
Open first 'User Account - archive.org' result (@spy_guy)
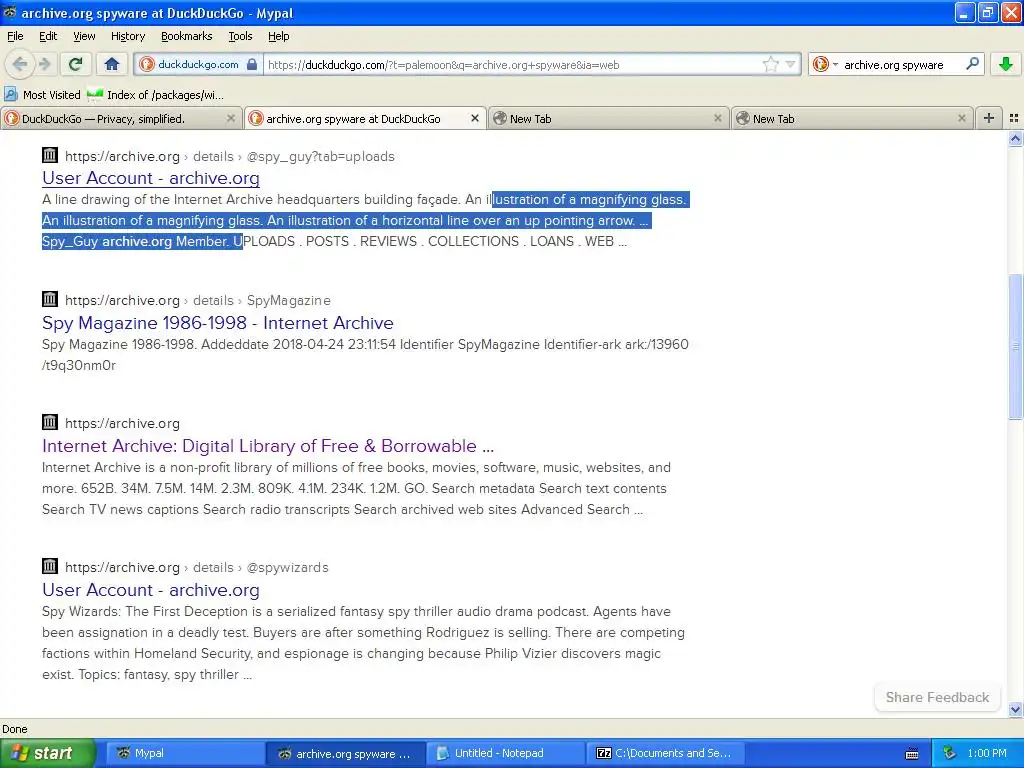pyautogui.click(x=151, y=178)
